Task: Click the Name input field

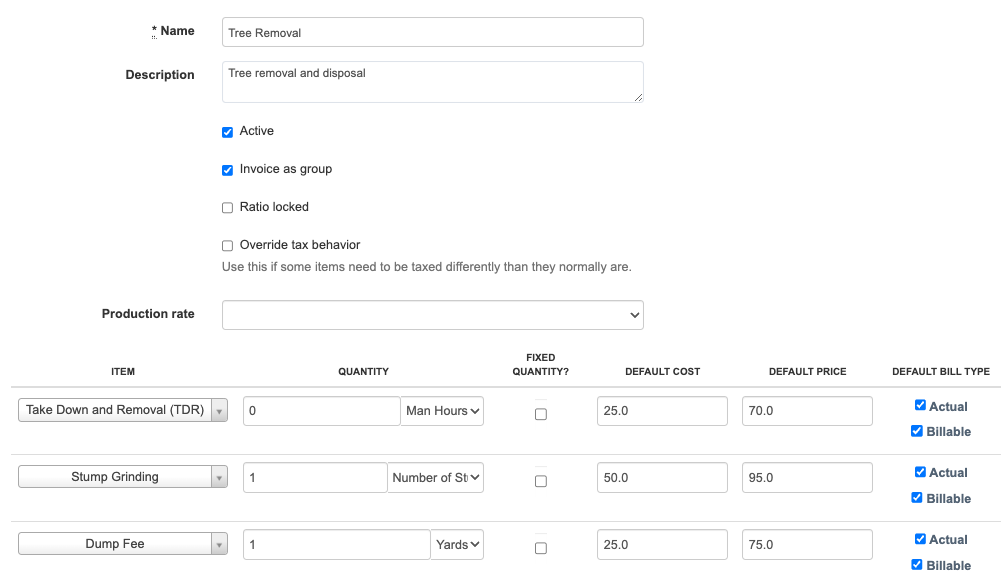Action: click(432, 32)
